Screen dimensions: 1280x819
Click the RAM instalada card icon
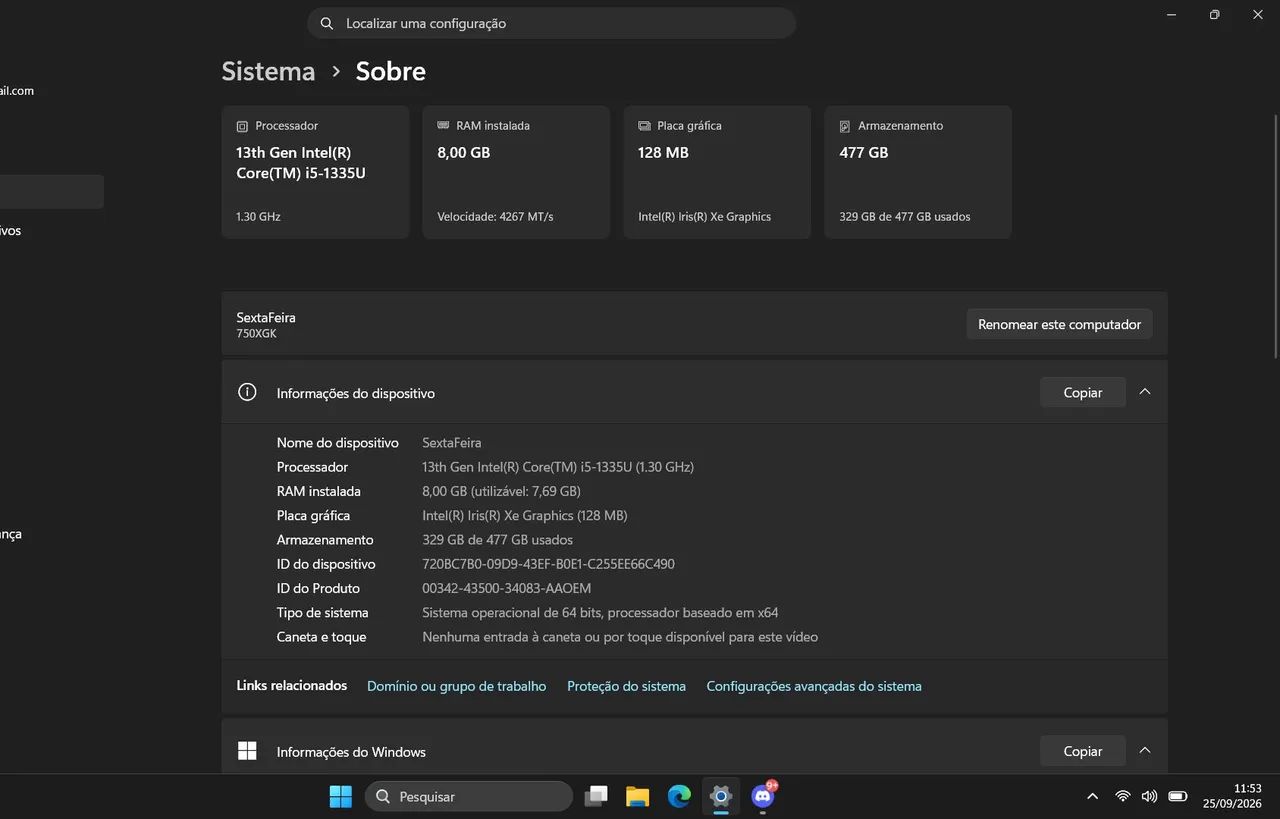point(443,126)
